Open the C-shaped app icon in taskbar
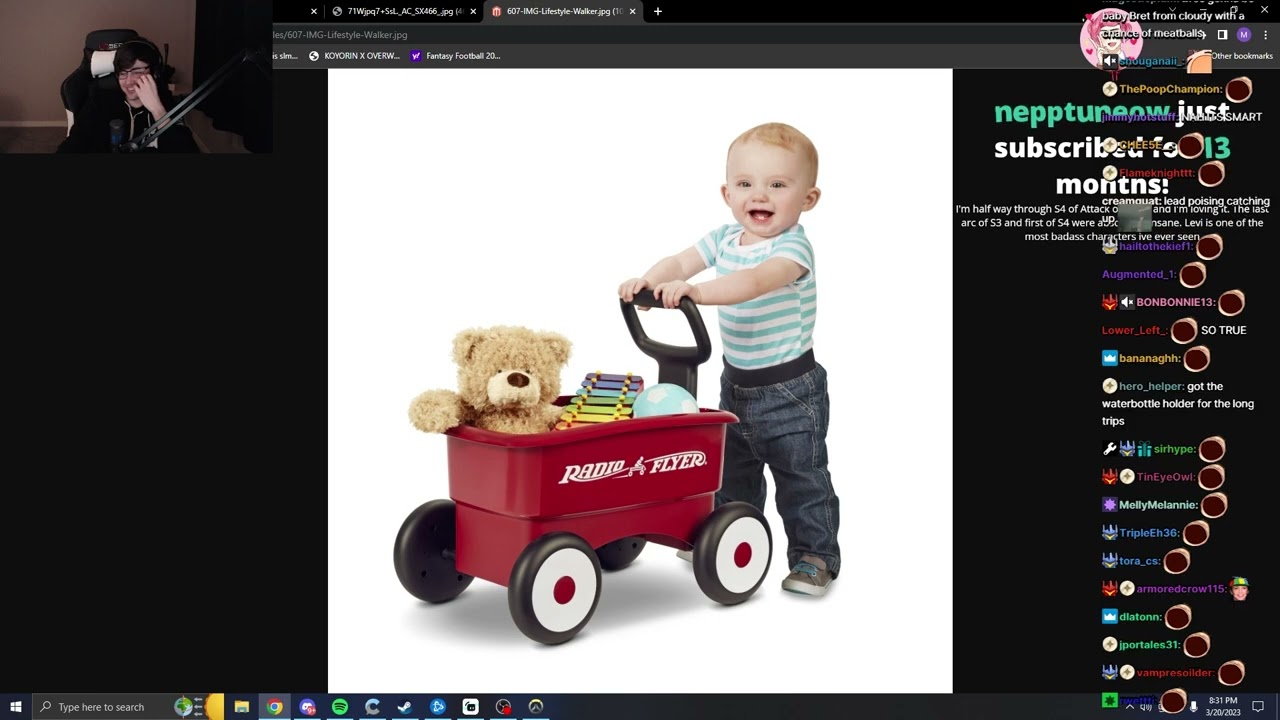The height and width of the screenshot is (720, 1280). pos(372,707)
